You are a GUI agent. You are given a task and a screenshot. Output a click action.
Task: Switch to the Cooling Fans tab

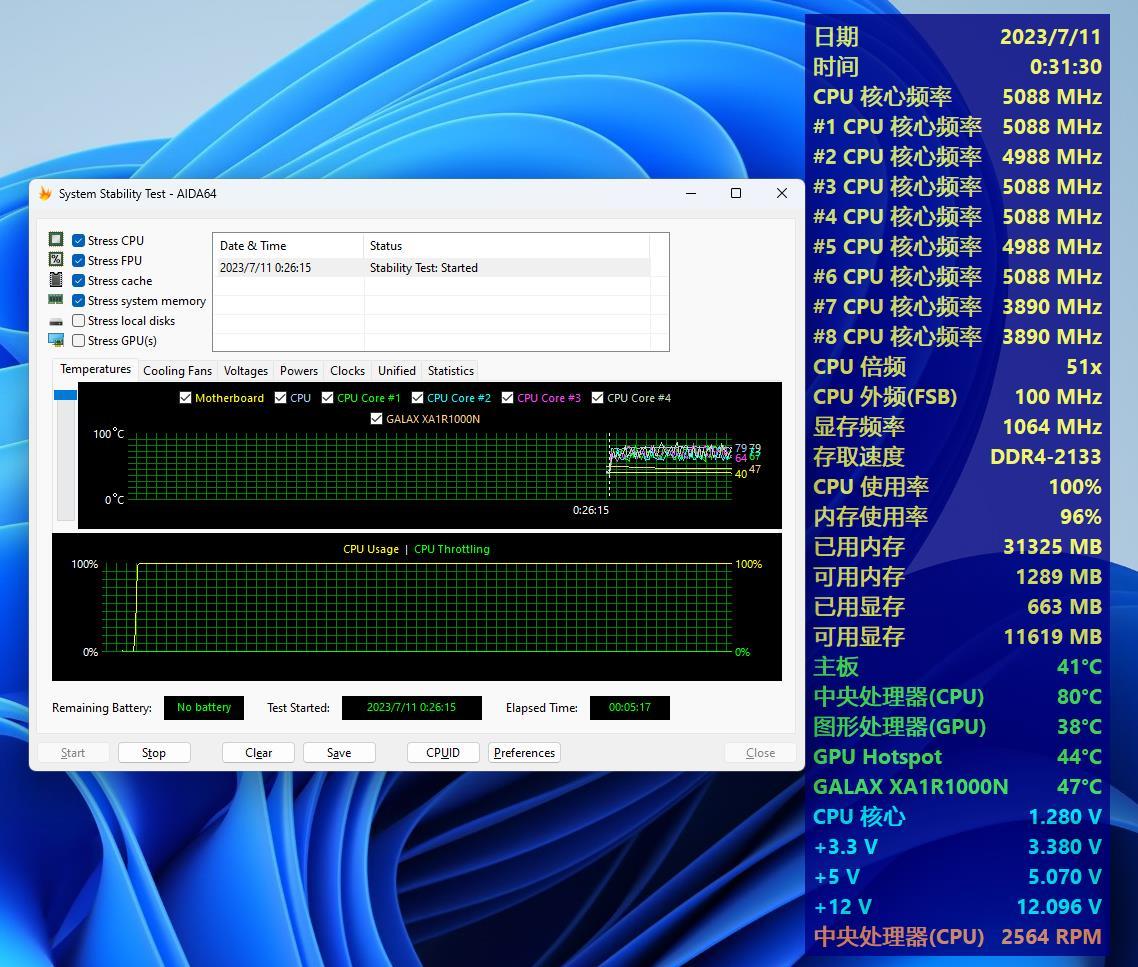pos(177,370)
